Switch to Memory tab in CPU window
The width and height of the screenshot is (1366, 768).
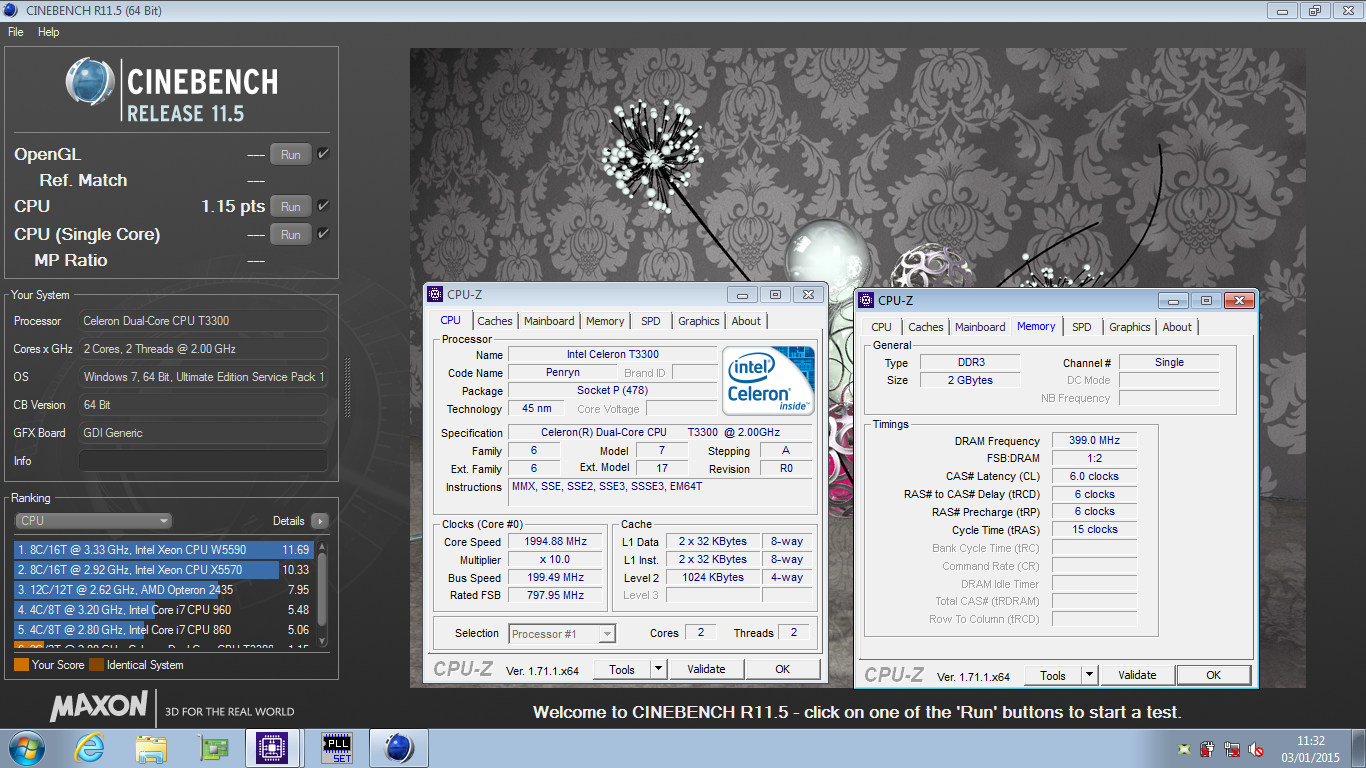(x=605, y=321)
